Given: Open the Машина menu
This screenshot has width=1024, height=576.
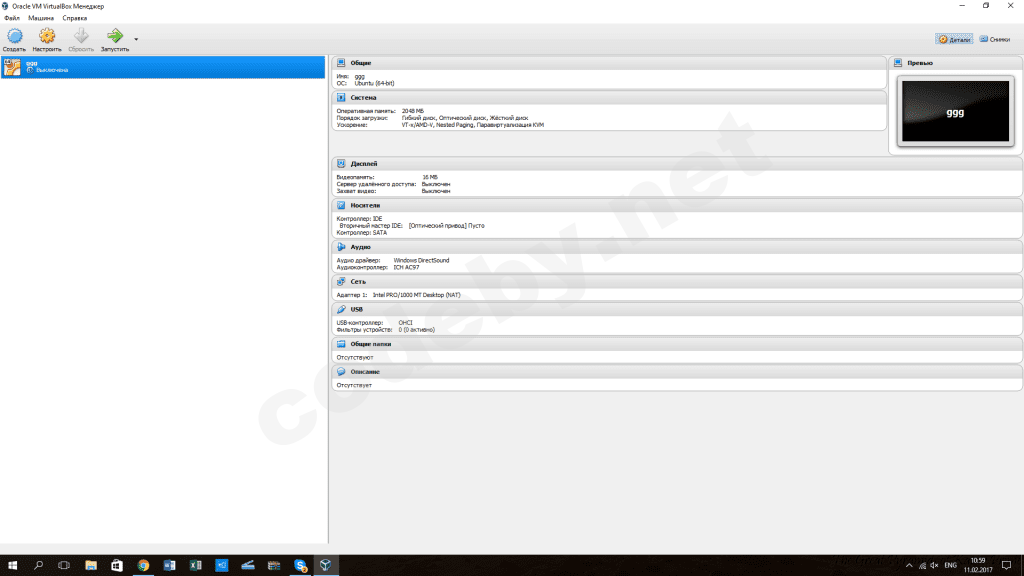Looking at the screenshot, I should point(40,18).
